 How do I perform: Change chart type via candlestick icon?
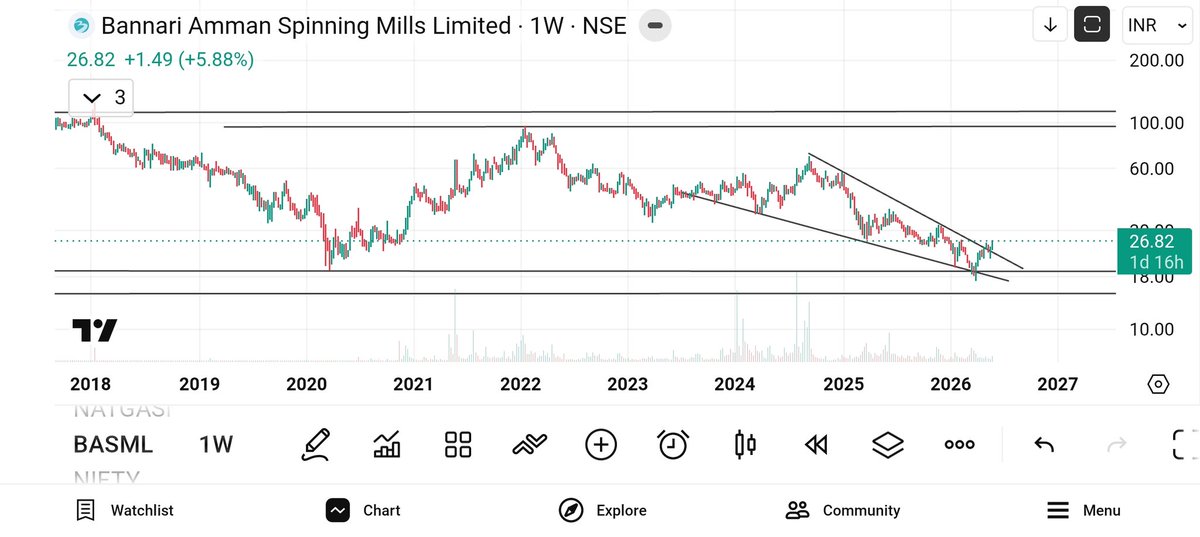[x=744, y=444]
